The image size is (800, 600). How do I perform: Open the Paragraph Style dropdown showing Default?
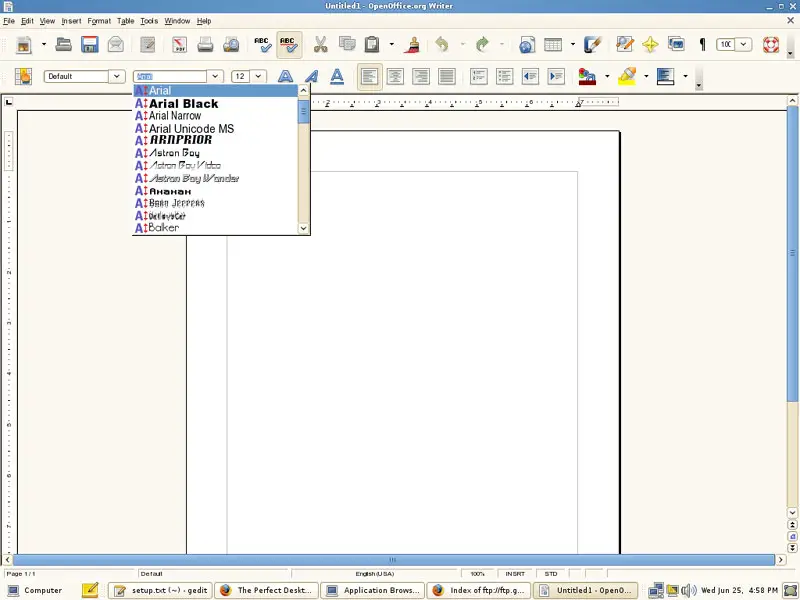click(117, 77)
